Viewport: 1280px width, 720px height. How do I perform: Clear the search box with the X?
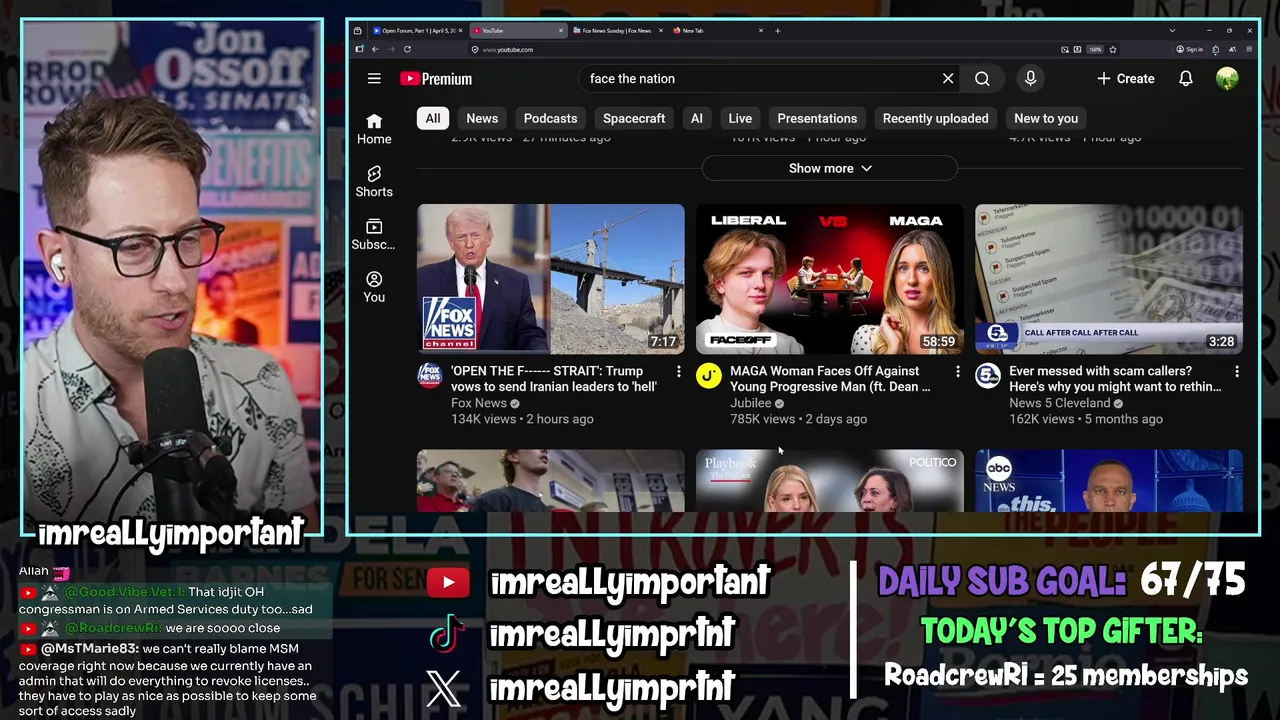point(948,79)
